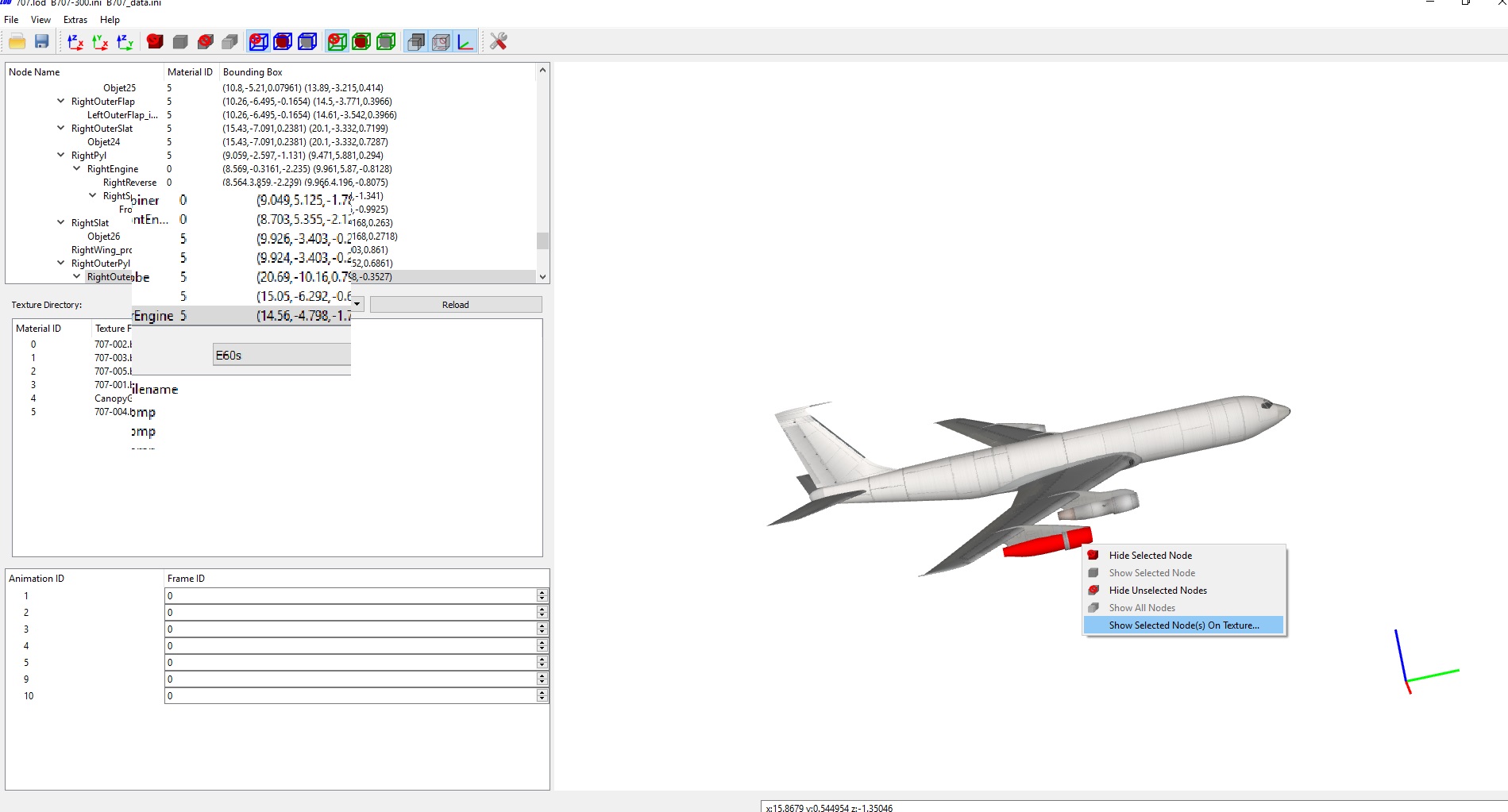Click the red cube hide selected node icon

156,41
